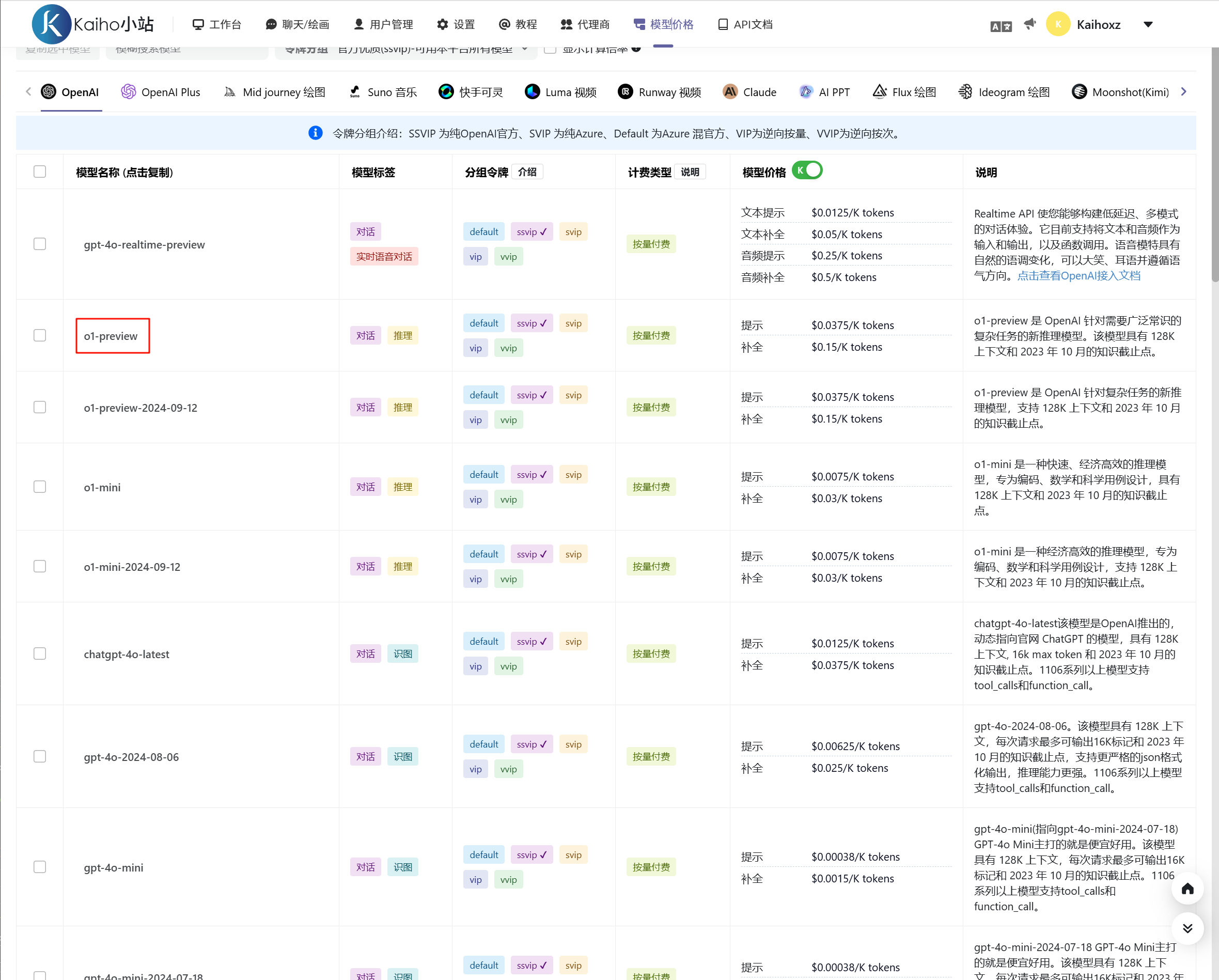
Task: Click the Kaiho小站 logo
Action: pos(93,24)
